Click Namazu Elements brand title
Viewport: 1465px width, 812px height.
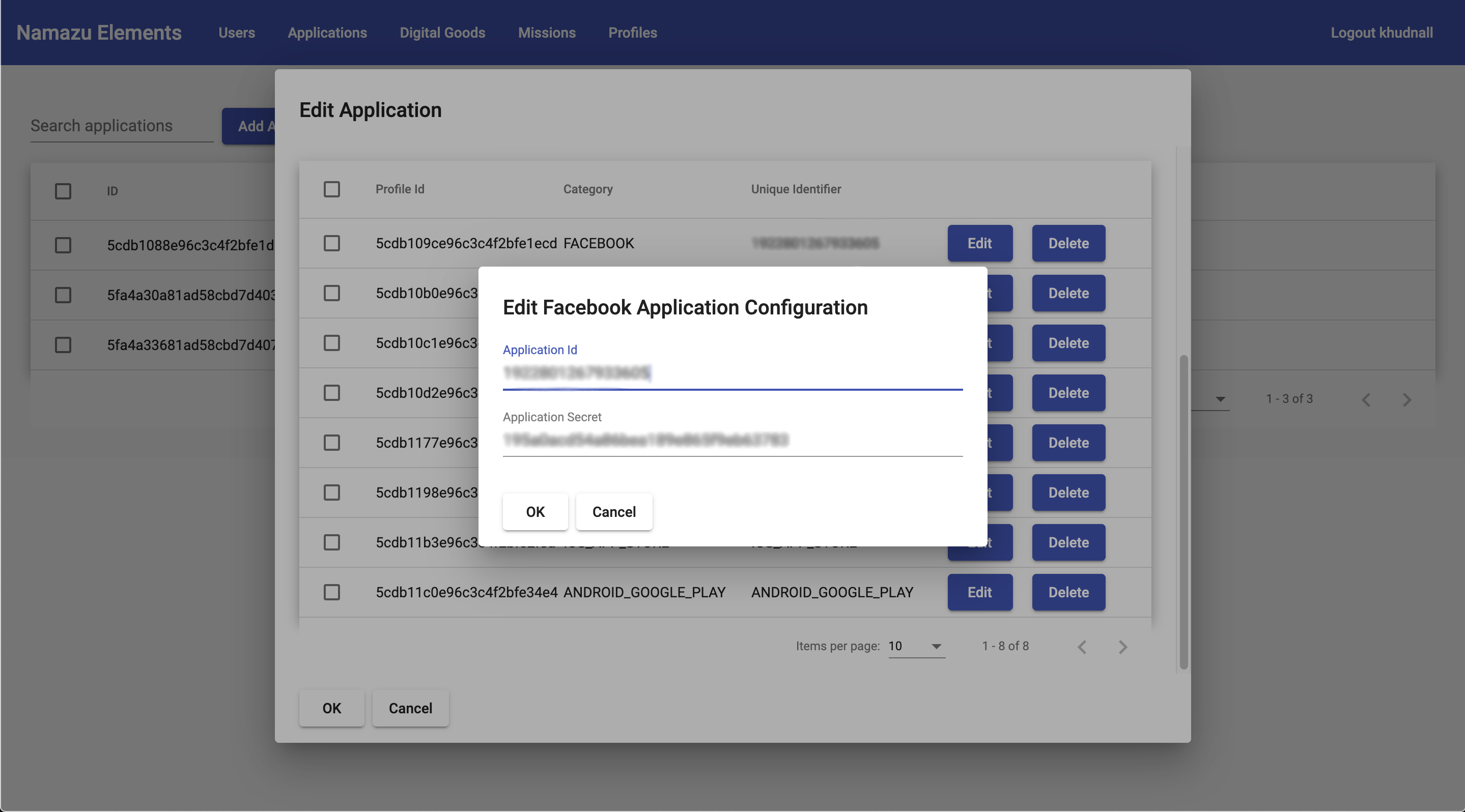tap(99, 33)
